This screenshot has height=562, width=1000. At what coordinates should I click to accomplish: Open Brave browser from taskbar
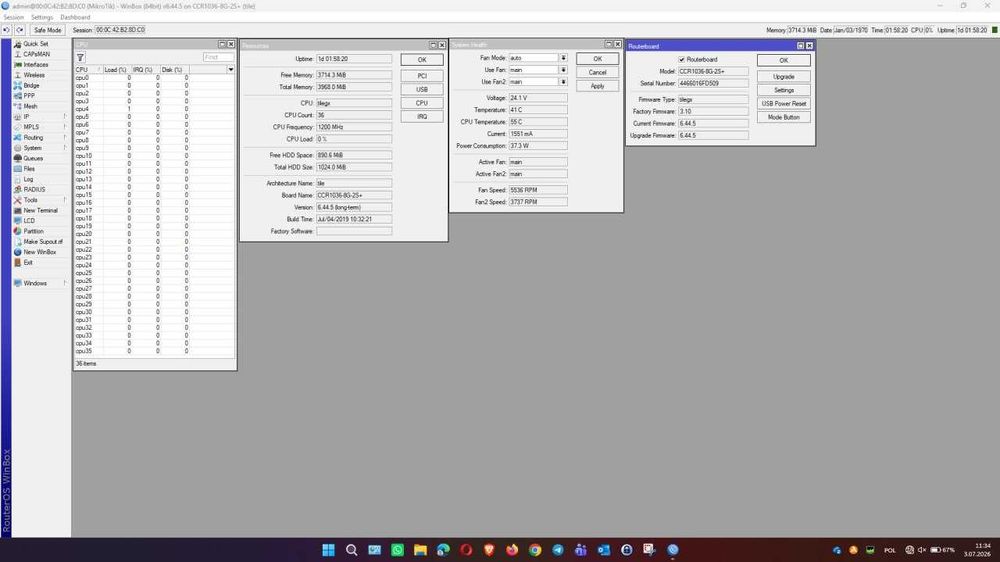[489, 550]
